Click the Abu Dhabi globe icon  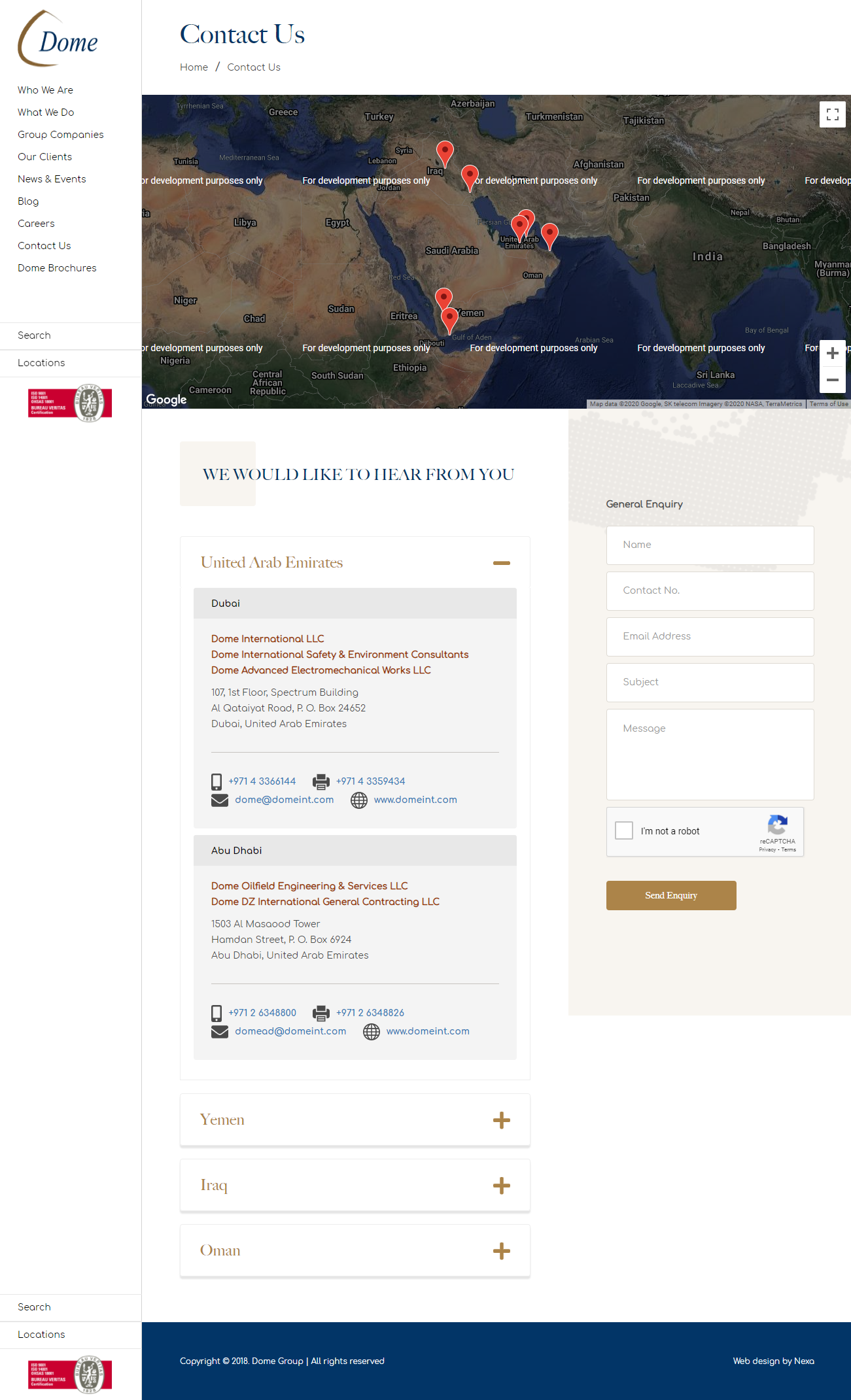point(372,1032)
